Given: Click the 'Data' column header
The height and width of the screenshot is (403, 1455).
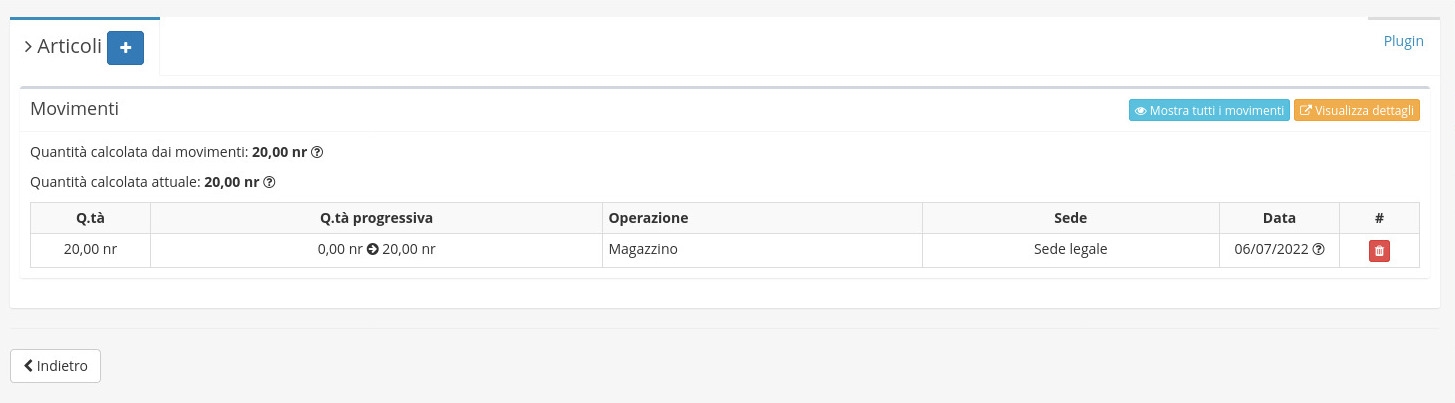Looking at the screenshot, I should tap(1279, 218).
